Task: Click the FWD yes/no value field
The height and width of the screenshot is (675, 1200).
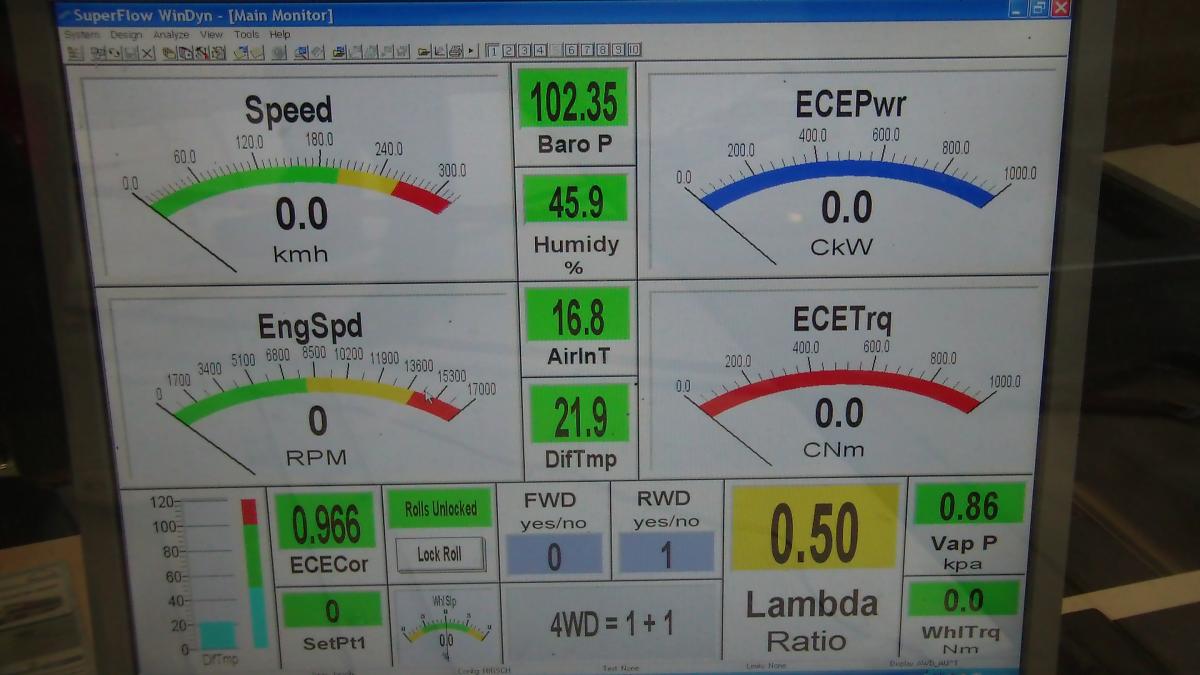Action: point(554,554)
